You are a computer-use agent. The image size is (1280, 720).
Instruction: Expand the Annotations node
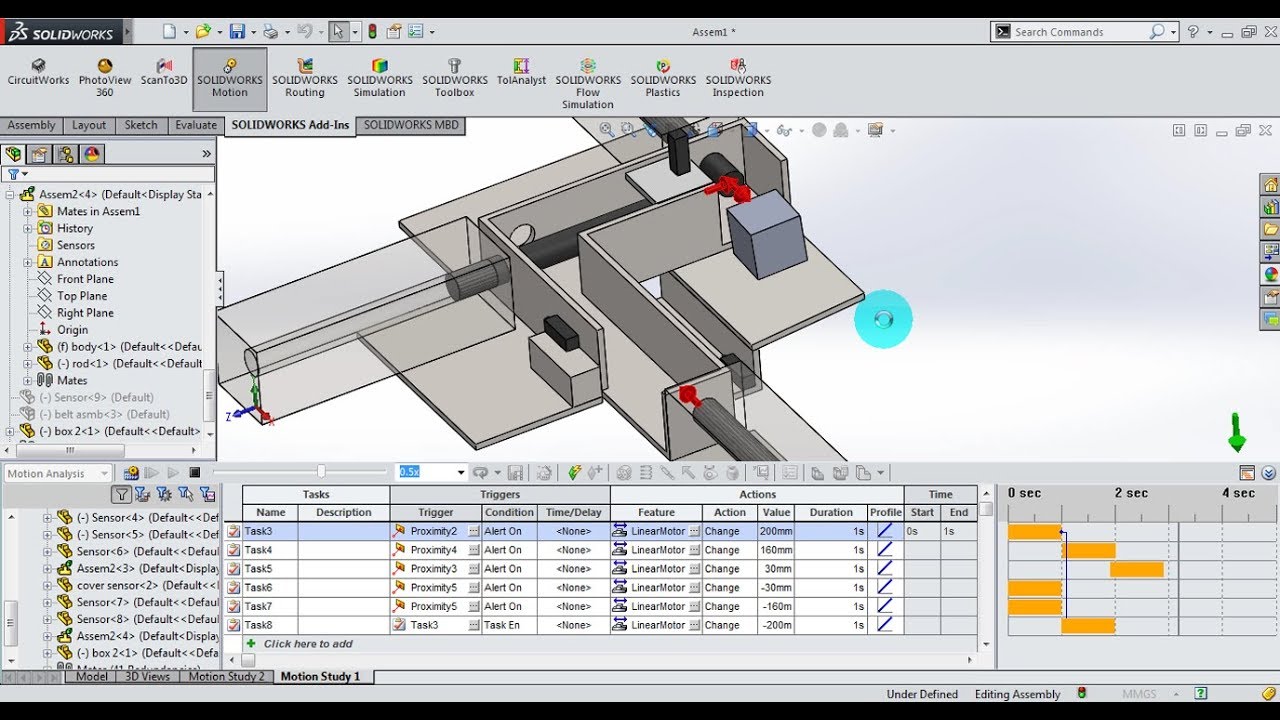[x=28, y=262]
